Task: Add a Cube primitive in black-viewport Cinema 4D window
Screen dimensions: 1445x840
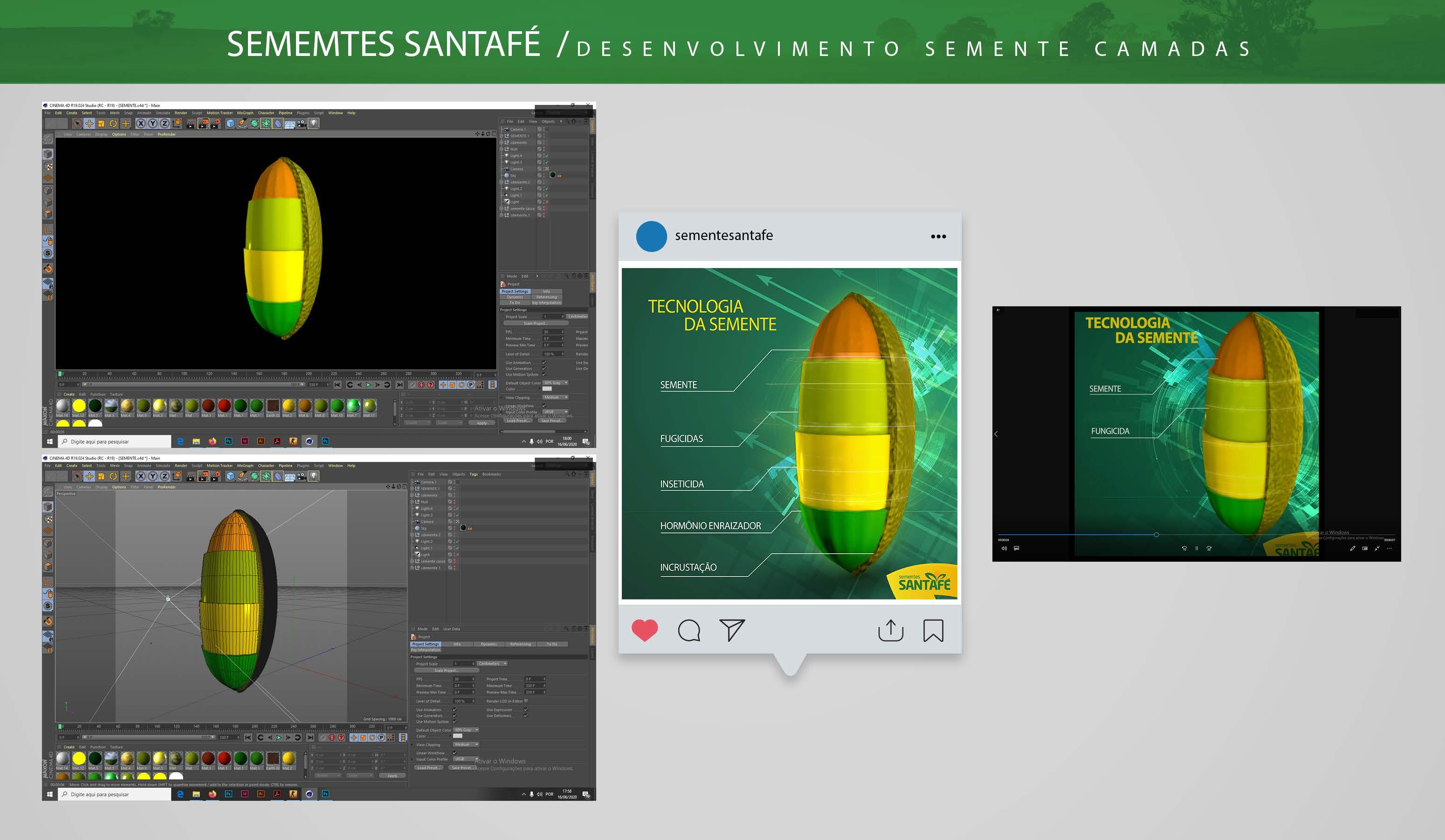Action: (x=231, y=123)
